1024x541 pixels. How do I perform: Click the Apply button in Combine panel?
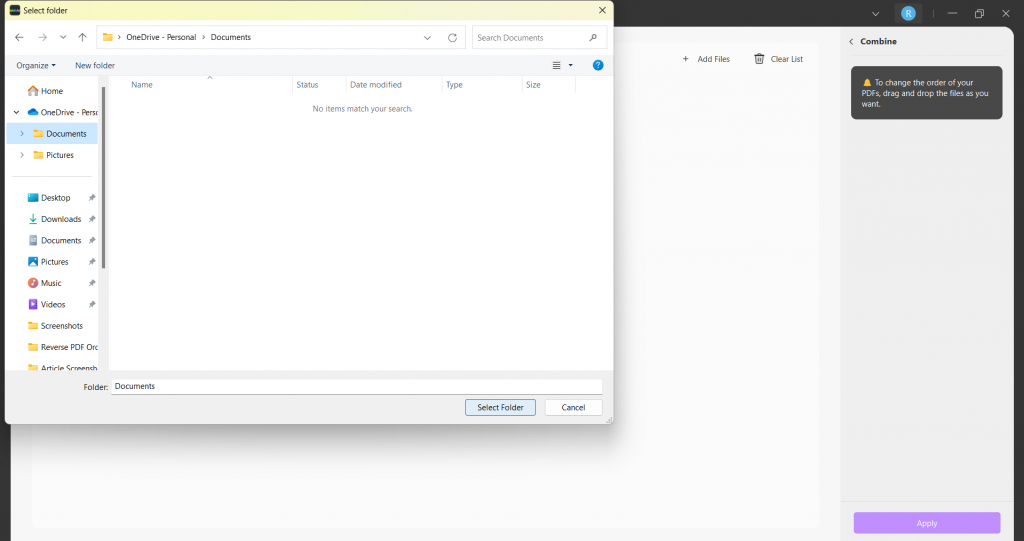pyautogui.click(x=927, y=523)
